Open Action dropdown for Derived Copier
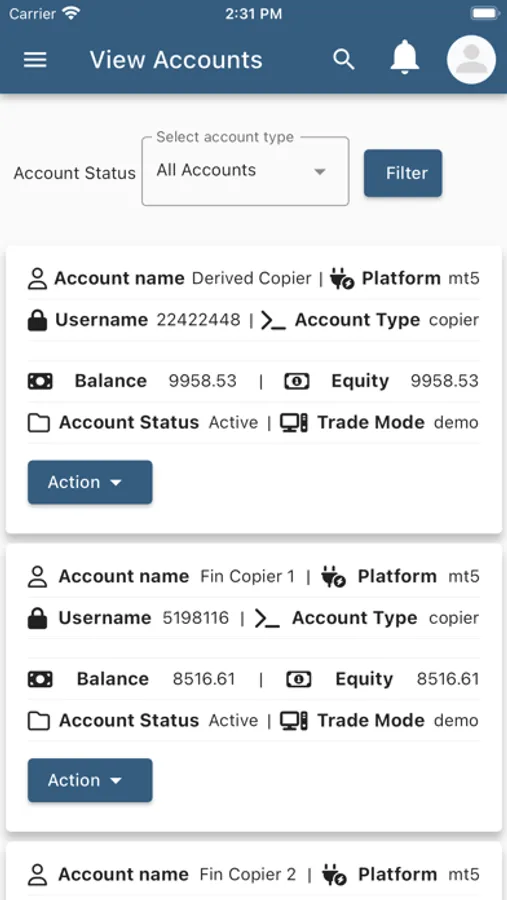Screen dimensions: 507x900 [90, 482]
